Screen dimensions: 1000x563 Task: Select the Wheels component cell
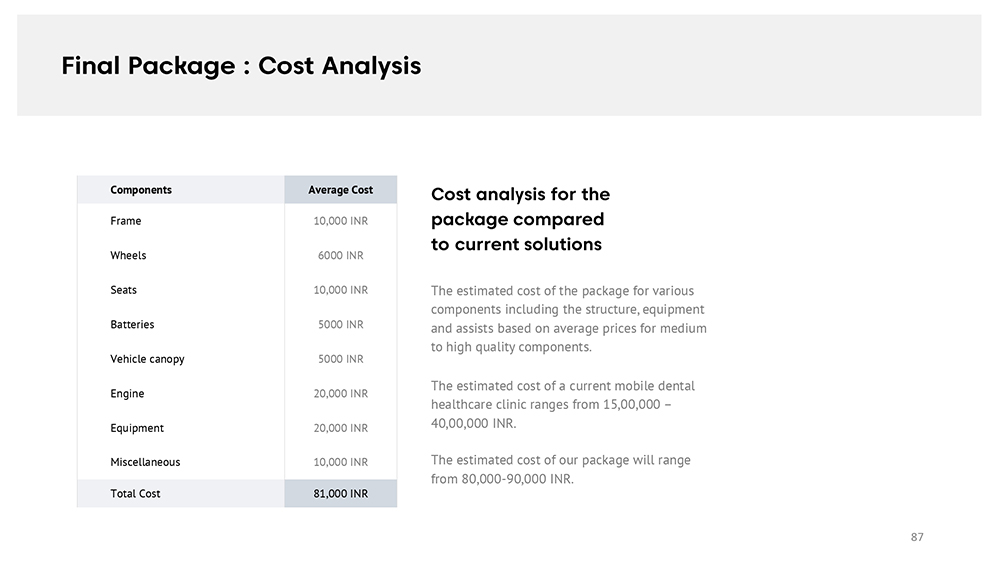128,256
